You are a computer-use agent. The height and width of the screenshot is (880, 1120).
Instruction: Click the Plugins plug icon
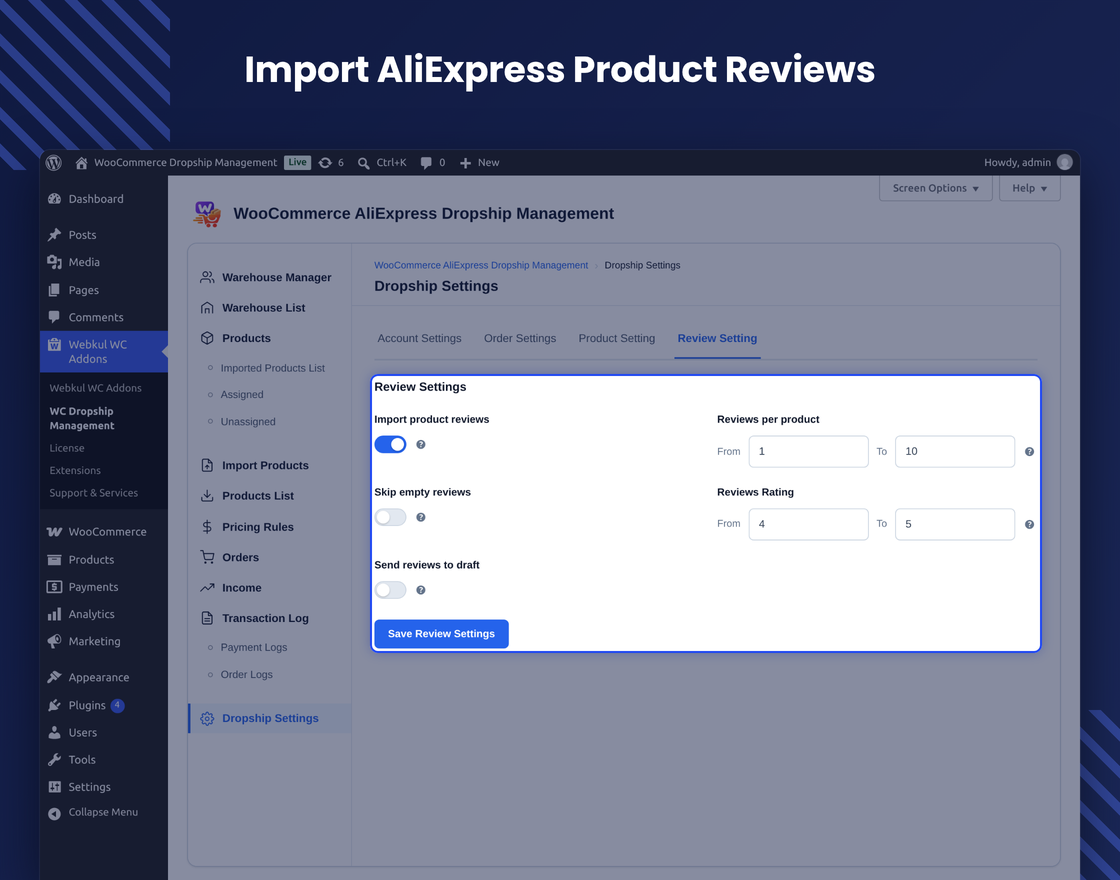(54, 705)
